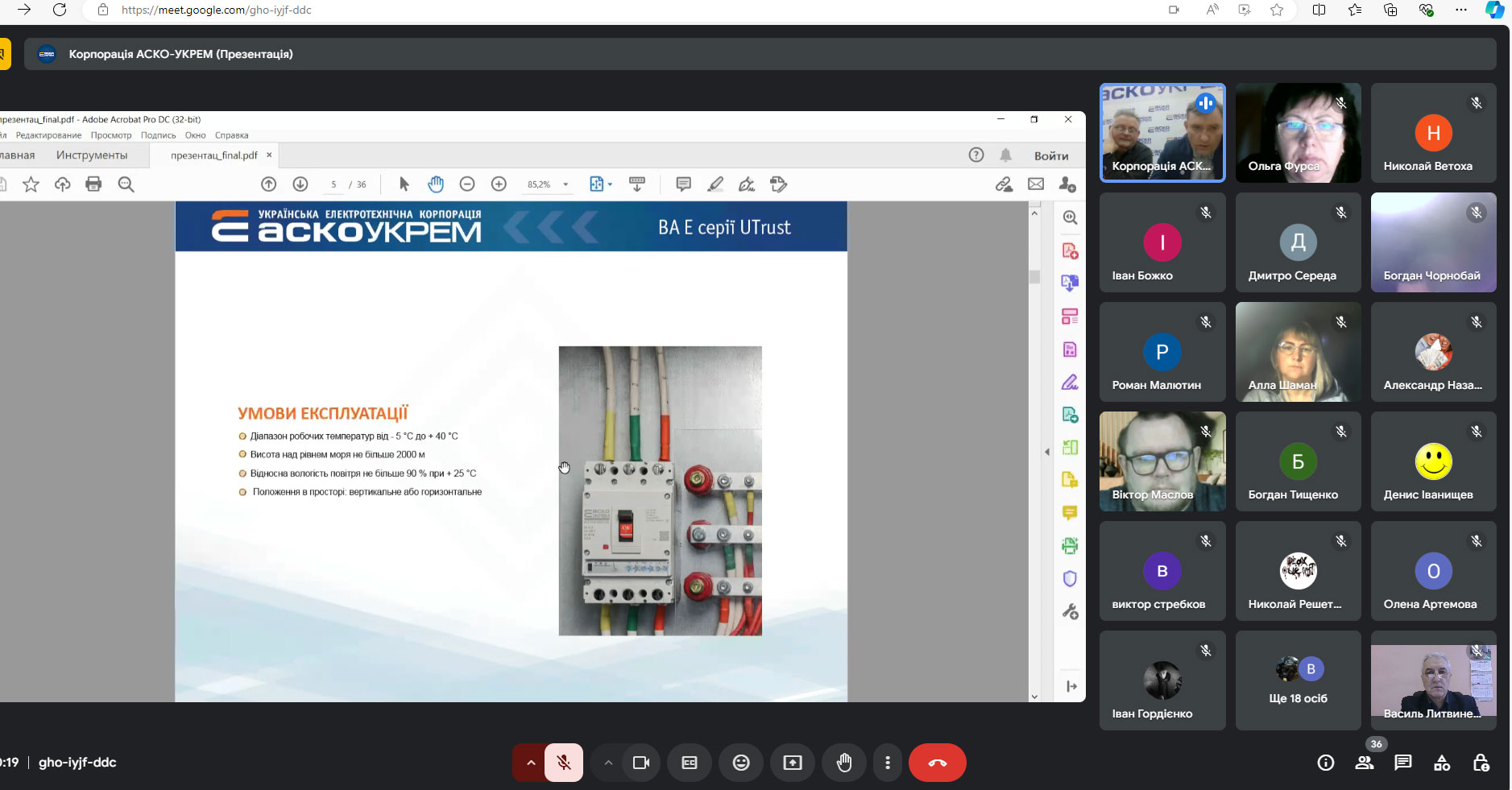Select the презентац_final.pdf tab
This screenshot has height=790, width=1512.
tap(214, 155)
